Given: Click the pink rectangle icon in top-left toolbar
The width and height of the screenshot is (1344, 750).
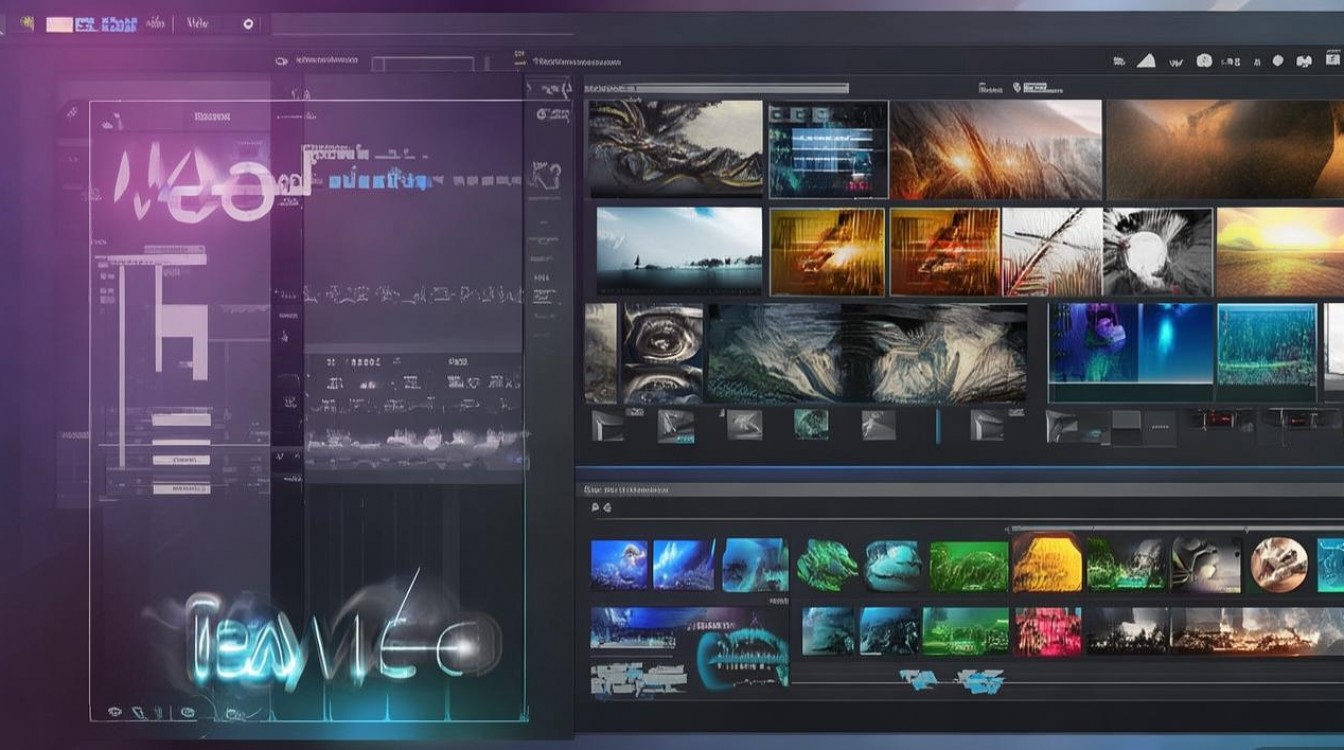Looking at the screenshot, I should coord(59,24).
